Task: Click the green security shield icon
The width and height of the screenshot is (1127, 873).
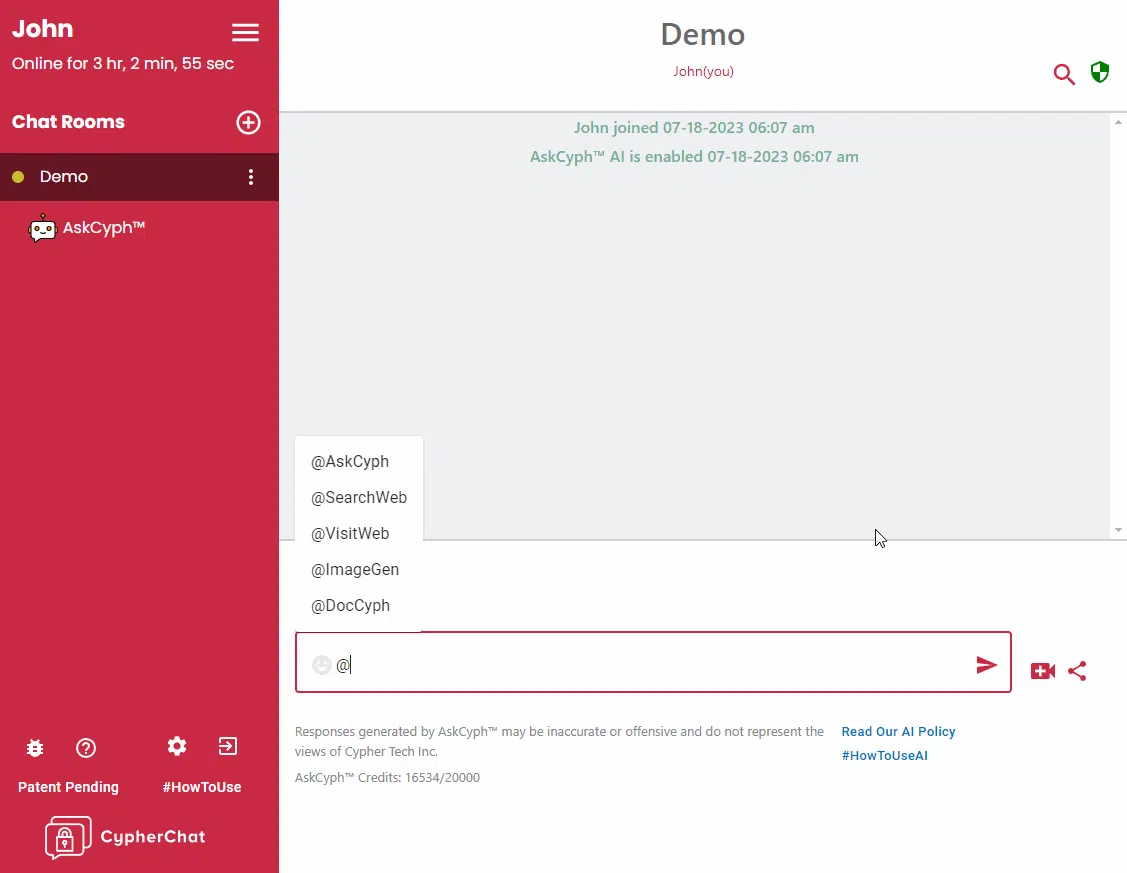Action: [x=1100, y=72]
